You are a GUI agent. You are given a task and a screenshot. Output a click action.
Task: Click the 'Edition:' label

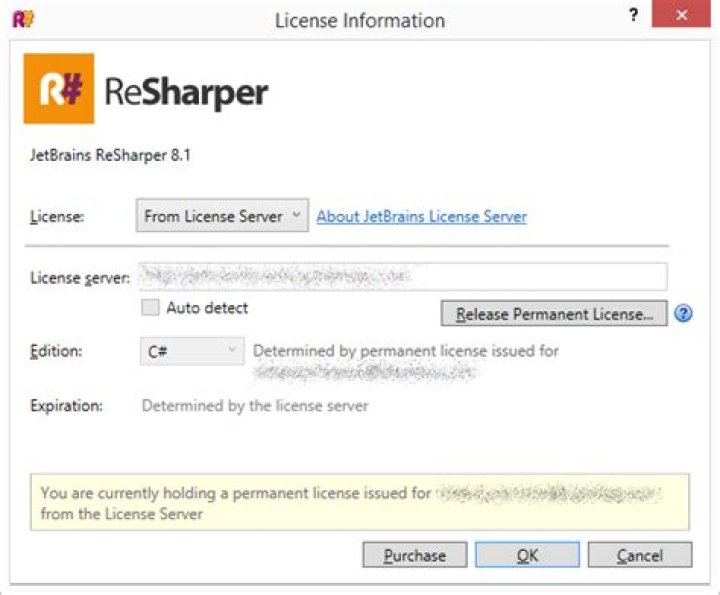pos(56,351)
